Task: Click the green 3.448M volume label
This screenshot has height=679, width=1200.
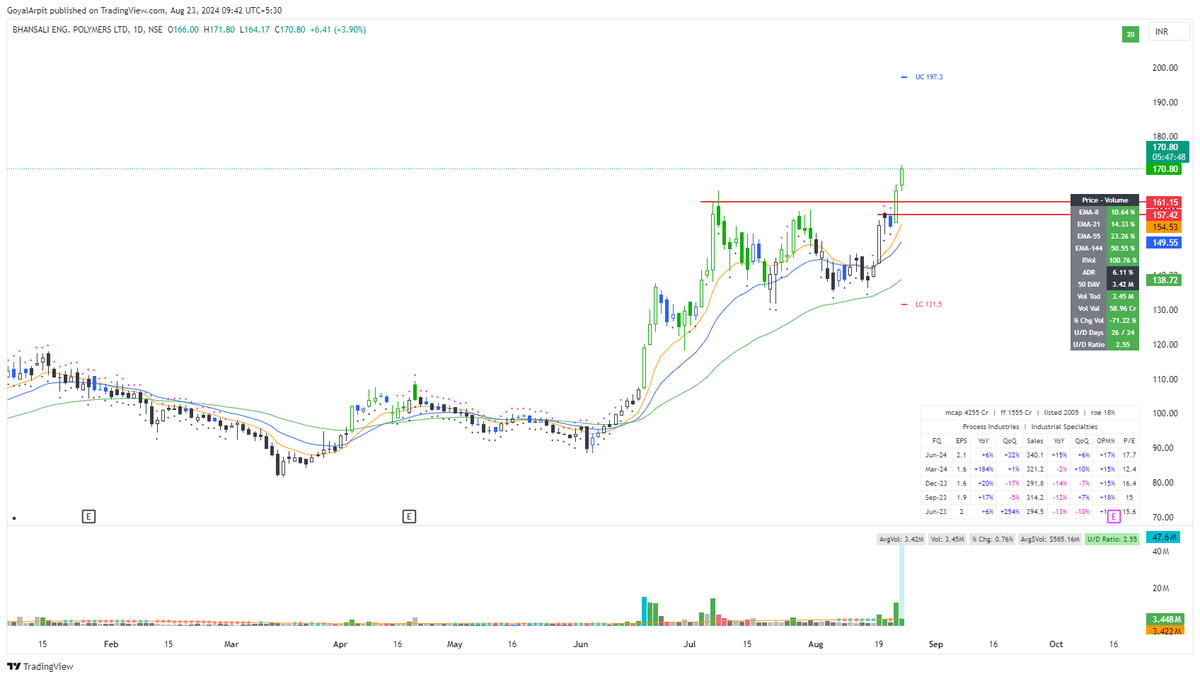Action: 1166,619
